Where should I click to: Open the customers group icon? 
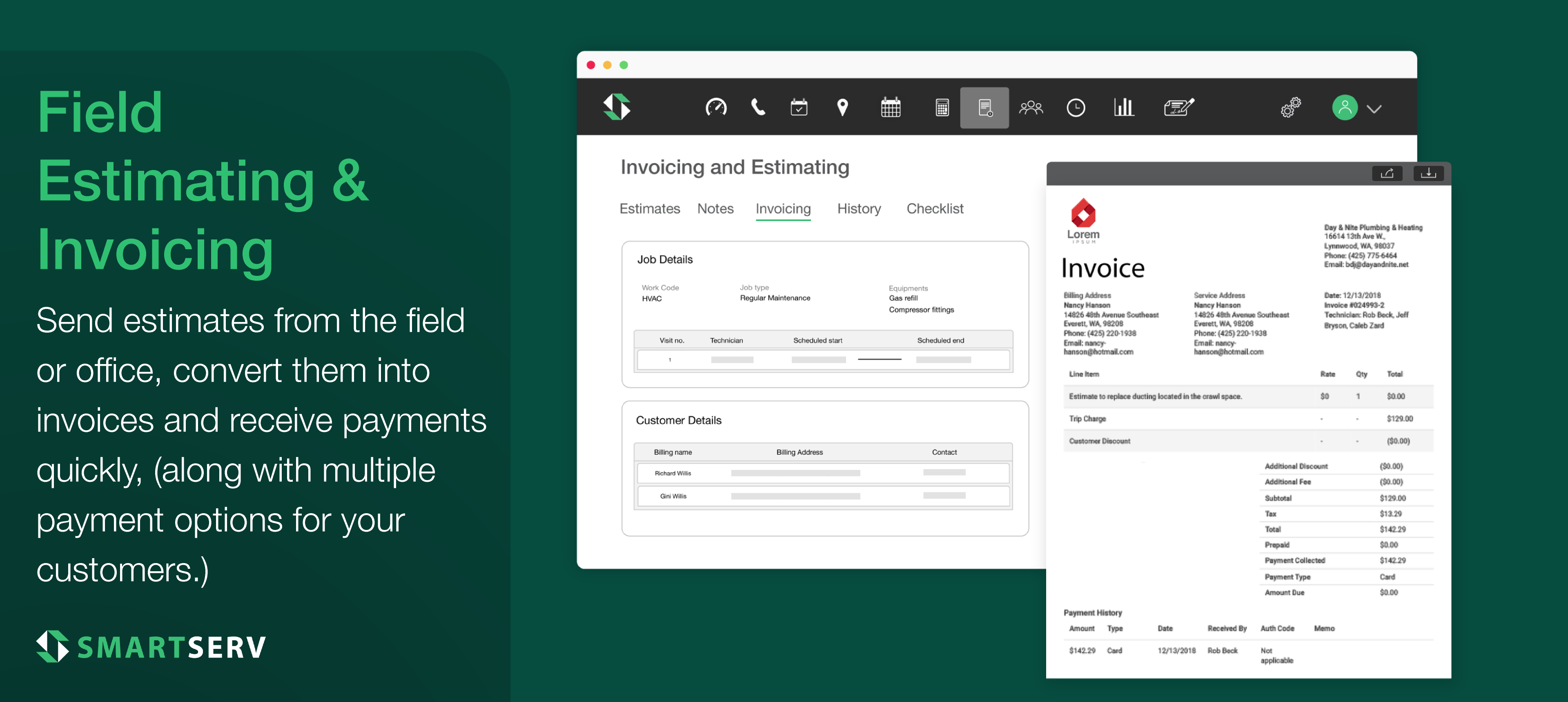(x=1031, y=108)
